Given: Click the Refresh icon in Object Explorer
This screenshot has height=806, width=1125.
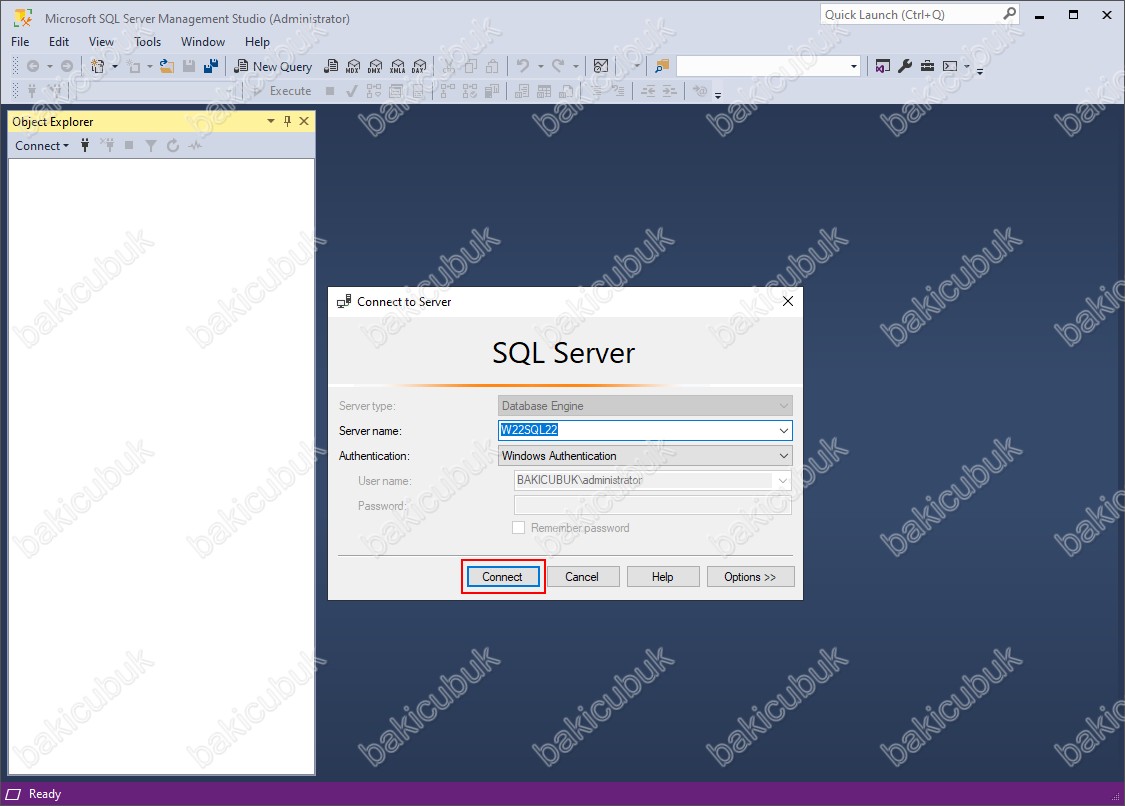Looking at the screenshot, I should (173, 146).
